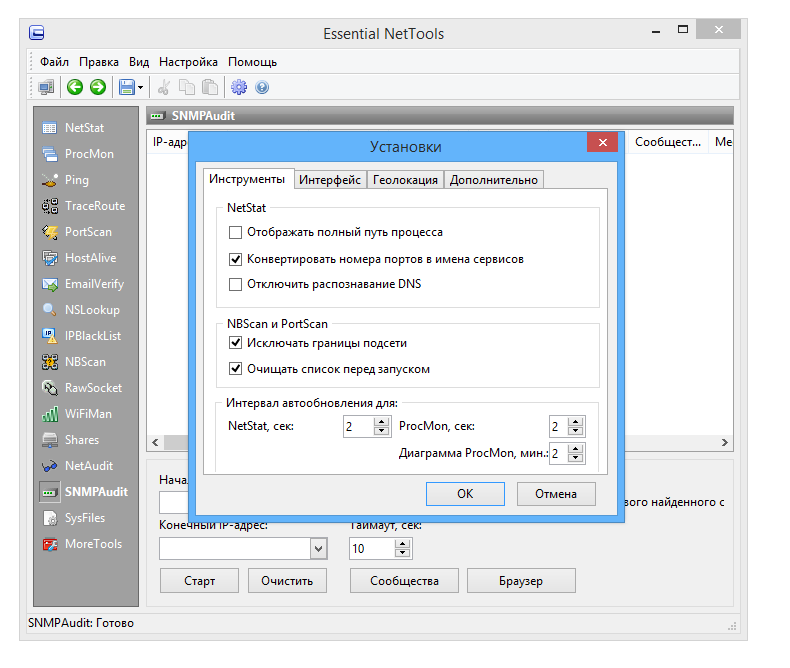The width and height of the screenshot is (790, 668).
Task: Switch to the Интерфейс tab
Action: (330, 180)
